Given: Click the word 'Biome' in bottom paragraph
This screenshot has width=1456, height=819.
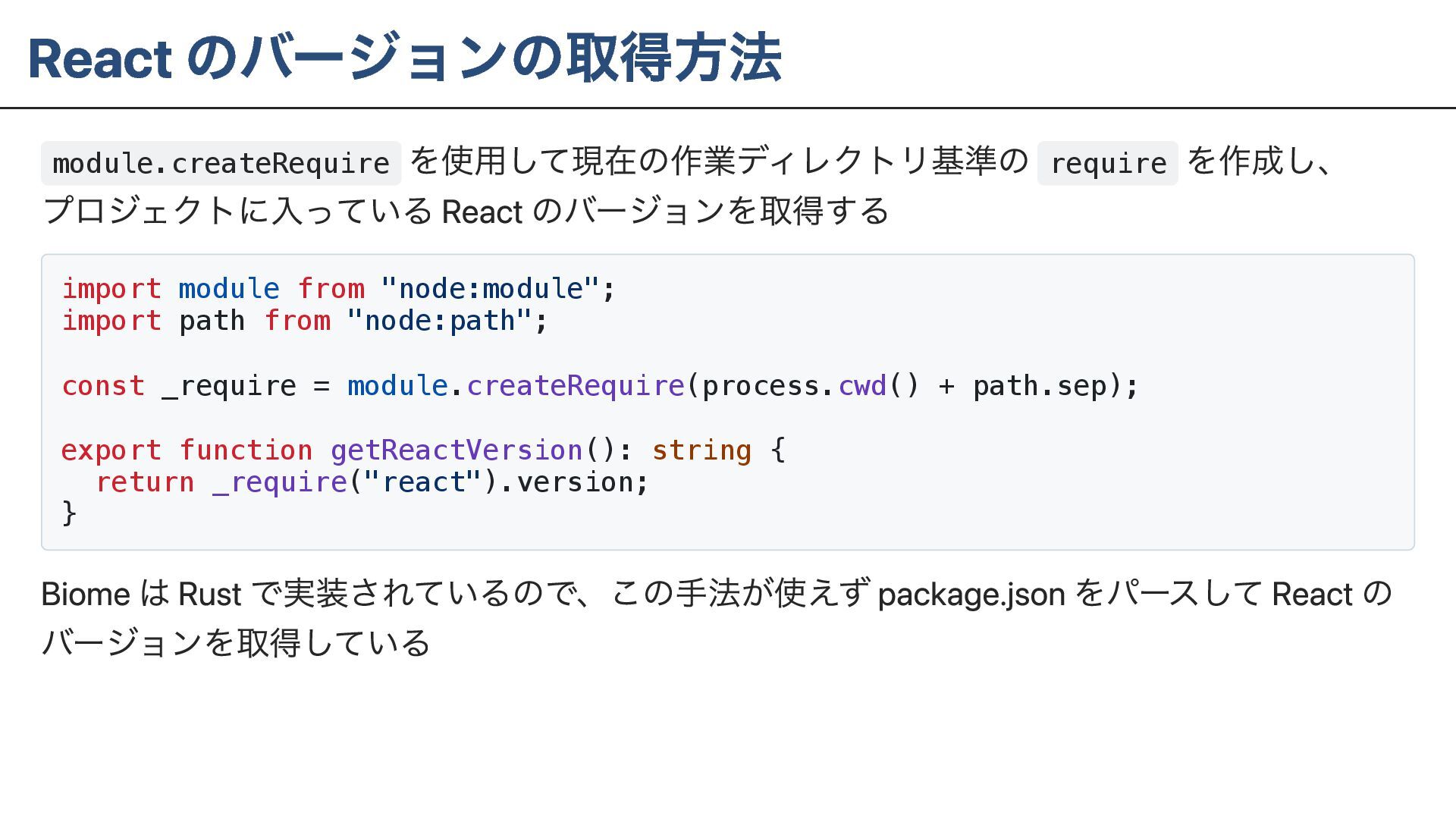Looking at the screenshot, I should [85, 594].
